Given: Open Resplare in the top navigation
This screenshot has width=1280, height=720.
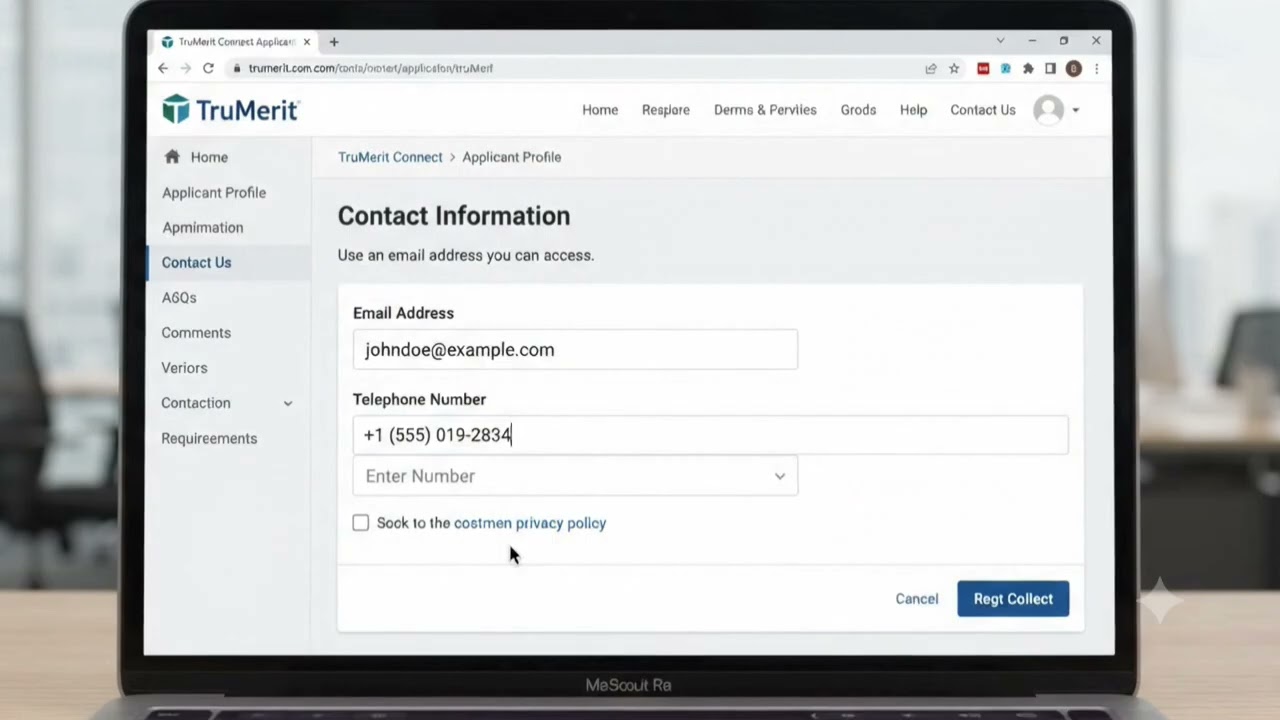Looking at the screenshot, I should [x=666, y=110].
